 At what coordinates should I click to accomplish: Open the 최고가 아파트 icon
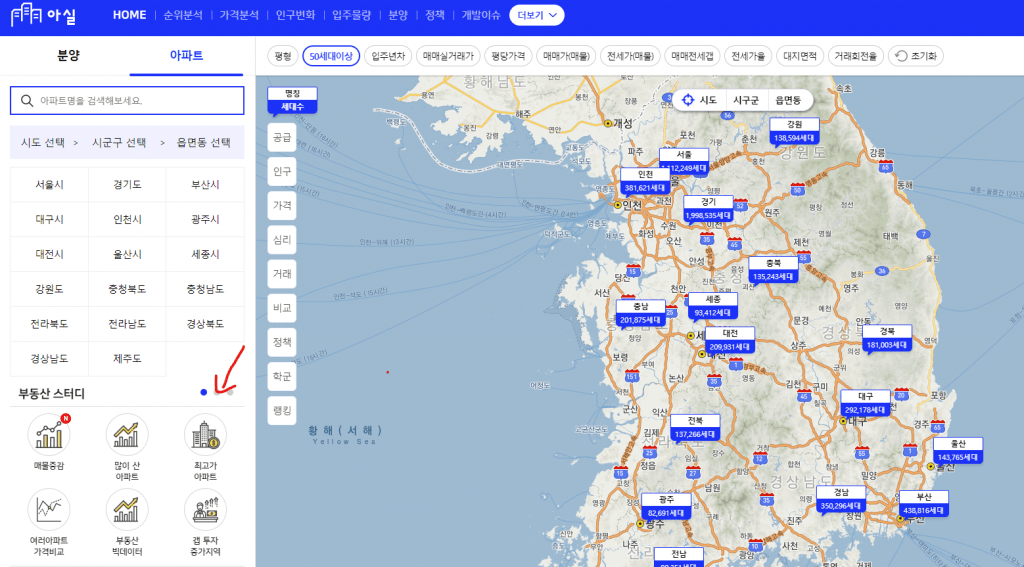click(204, 435)
